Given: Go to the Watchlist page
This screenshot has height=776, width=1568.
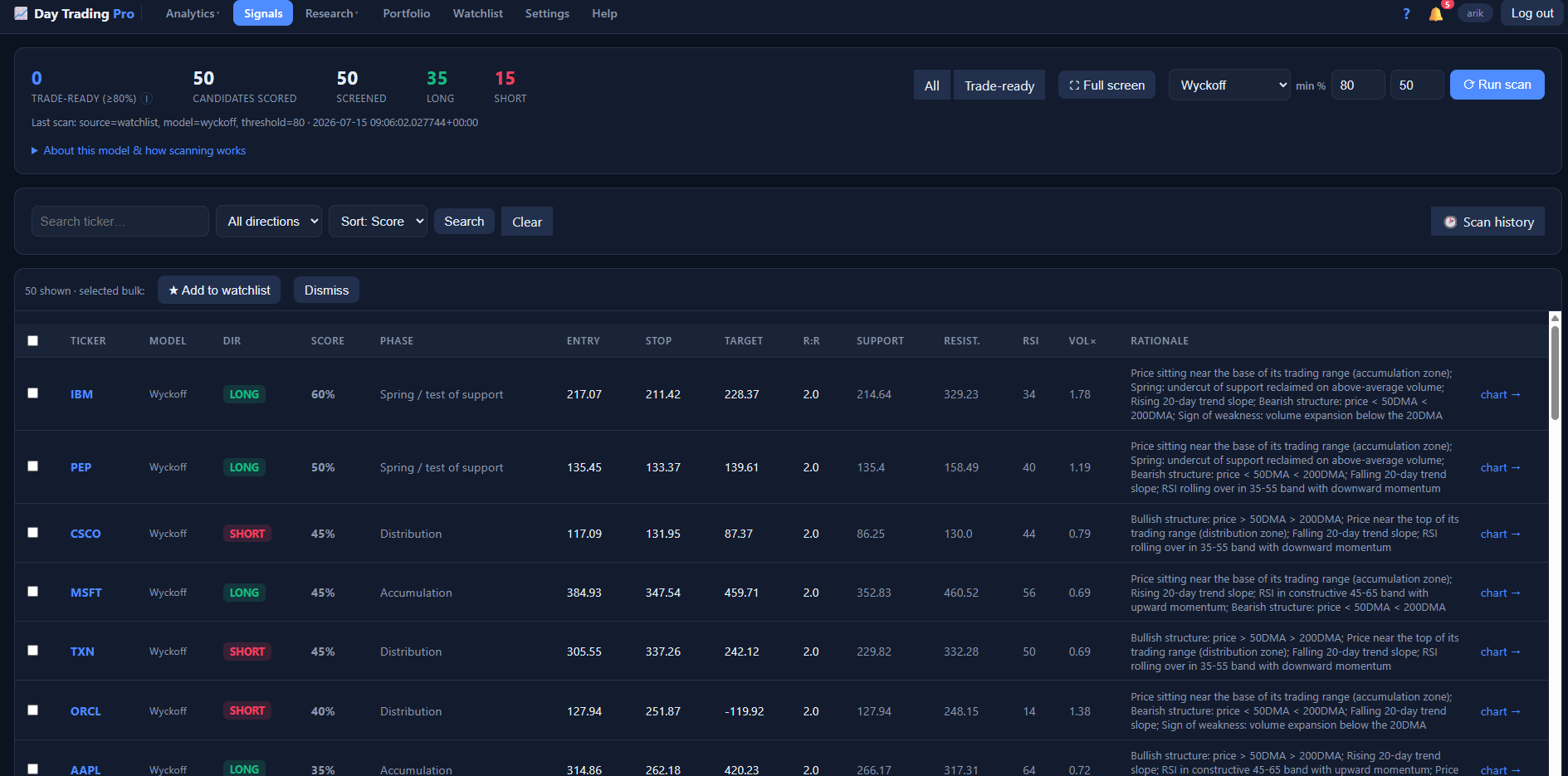Looking at the screenshot, I should pos(478,13).
